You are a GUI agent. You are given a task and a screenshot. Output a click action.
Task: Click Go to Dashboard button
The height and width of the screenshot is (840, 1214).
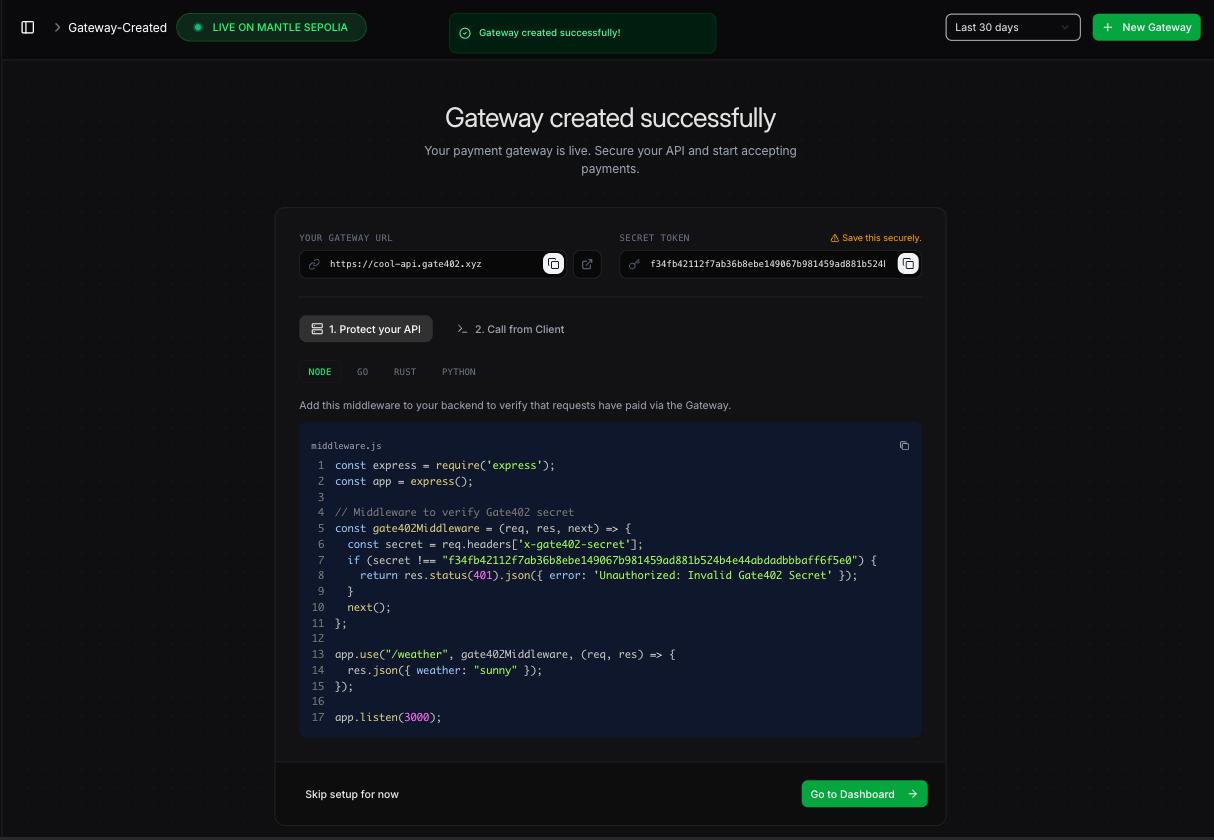[864, 794]
